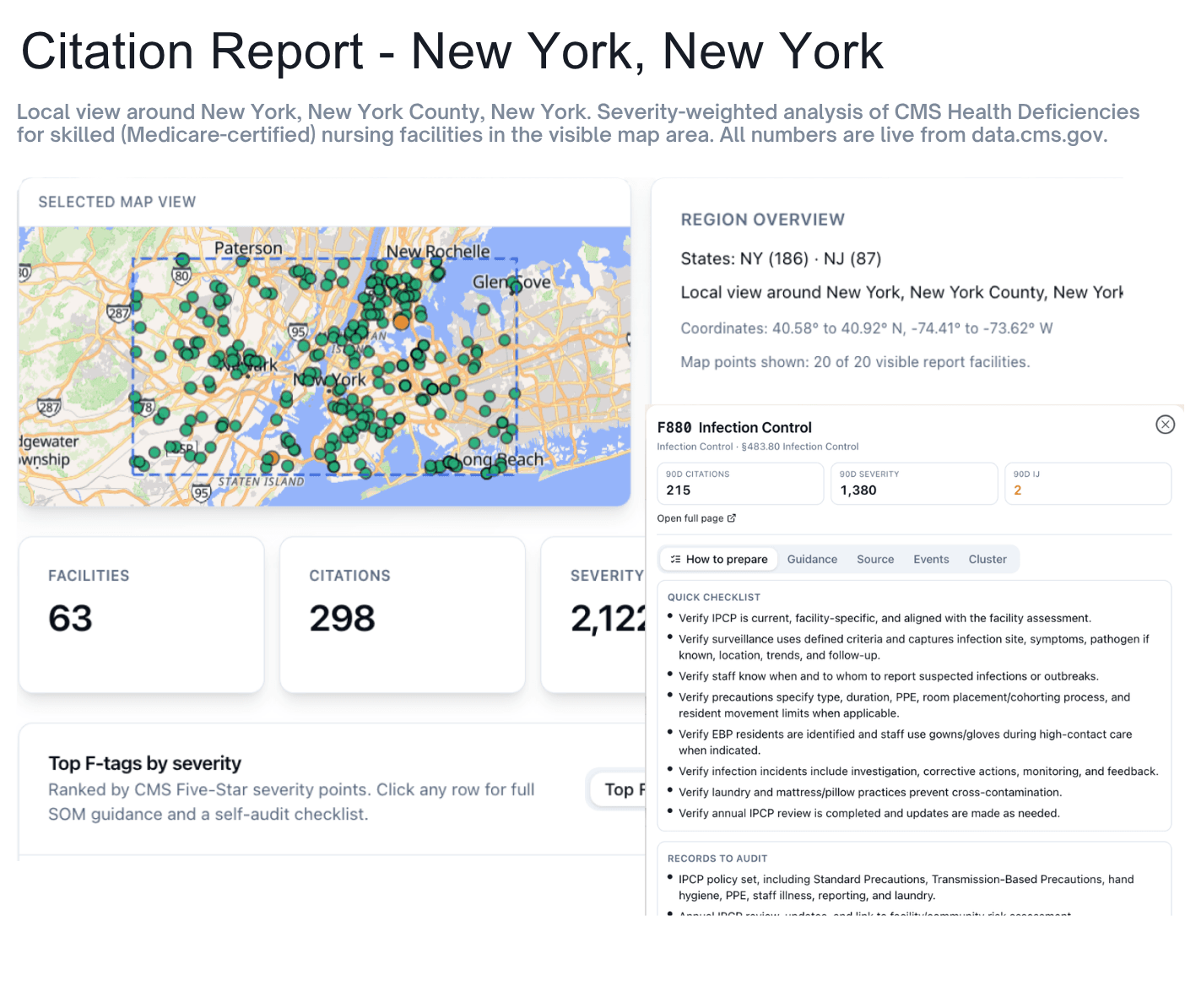Click checklist item about infection incidents investigation
Screen dimensions: 1185x1008
click(x=918, y=771)
